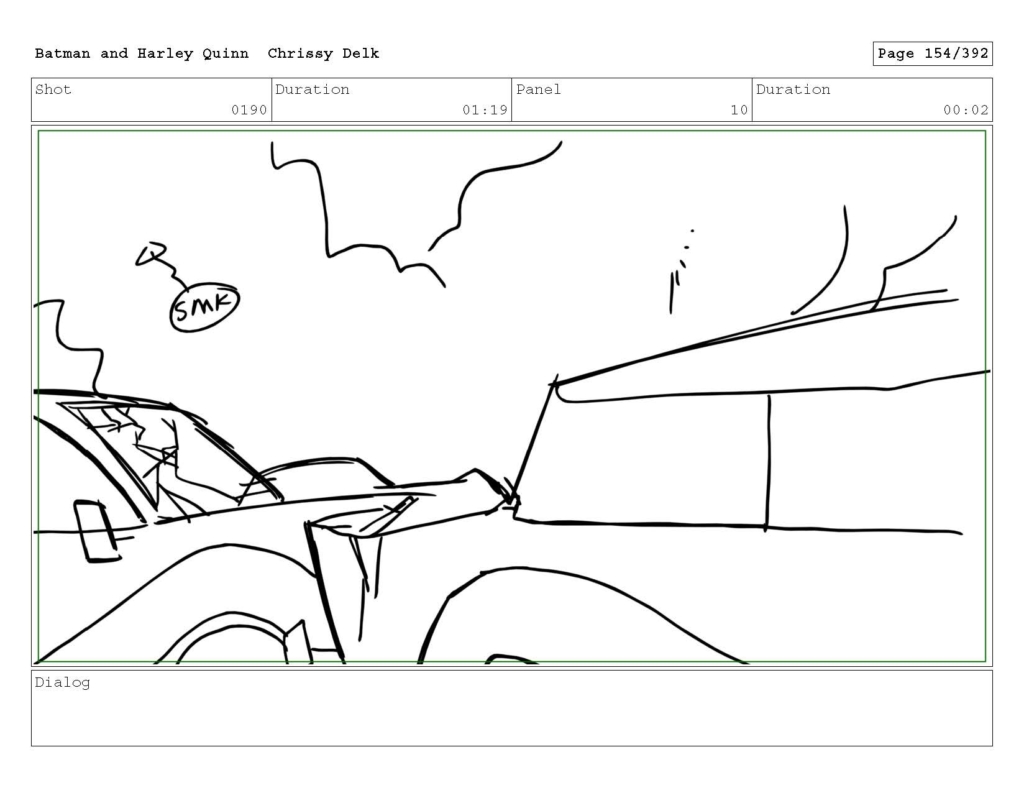
Task: Select the 'Chrissy Delk' author name
Action: (323, 54)
